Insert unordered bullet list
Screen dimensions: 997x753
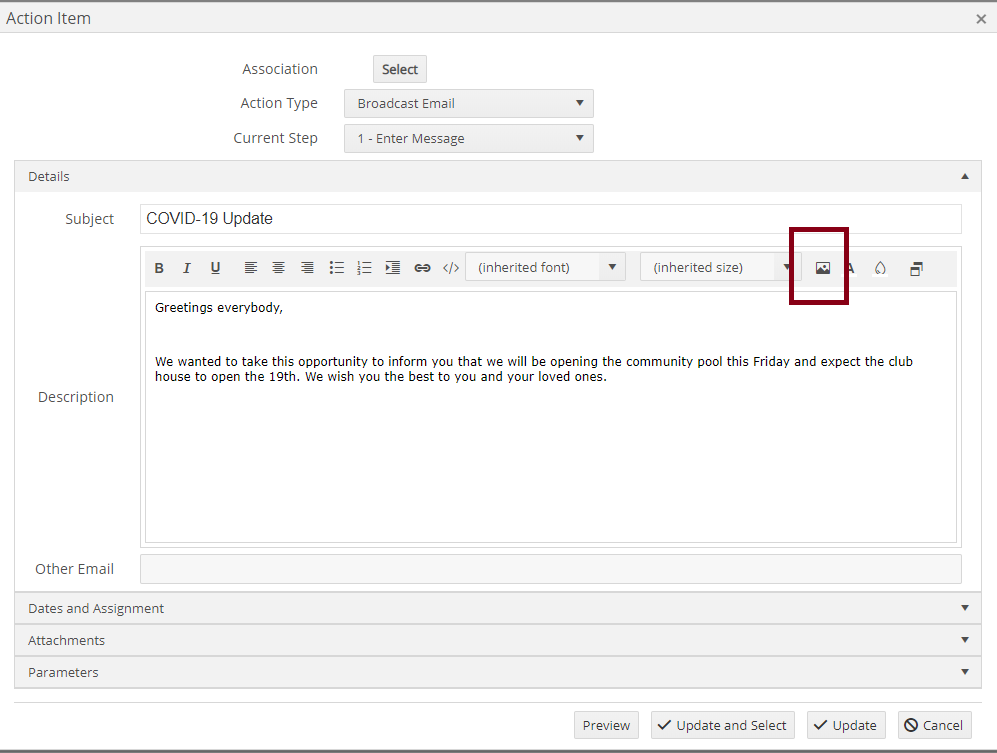(336, 268)
